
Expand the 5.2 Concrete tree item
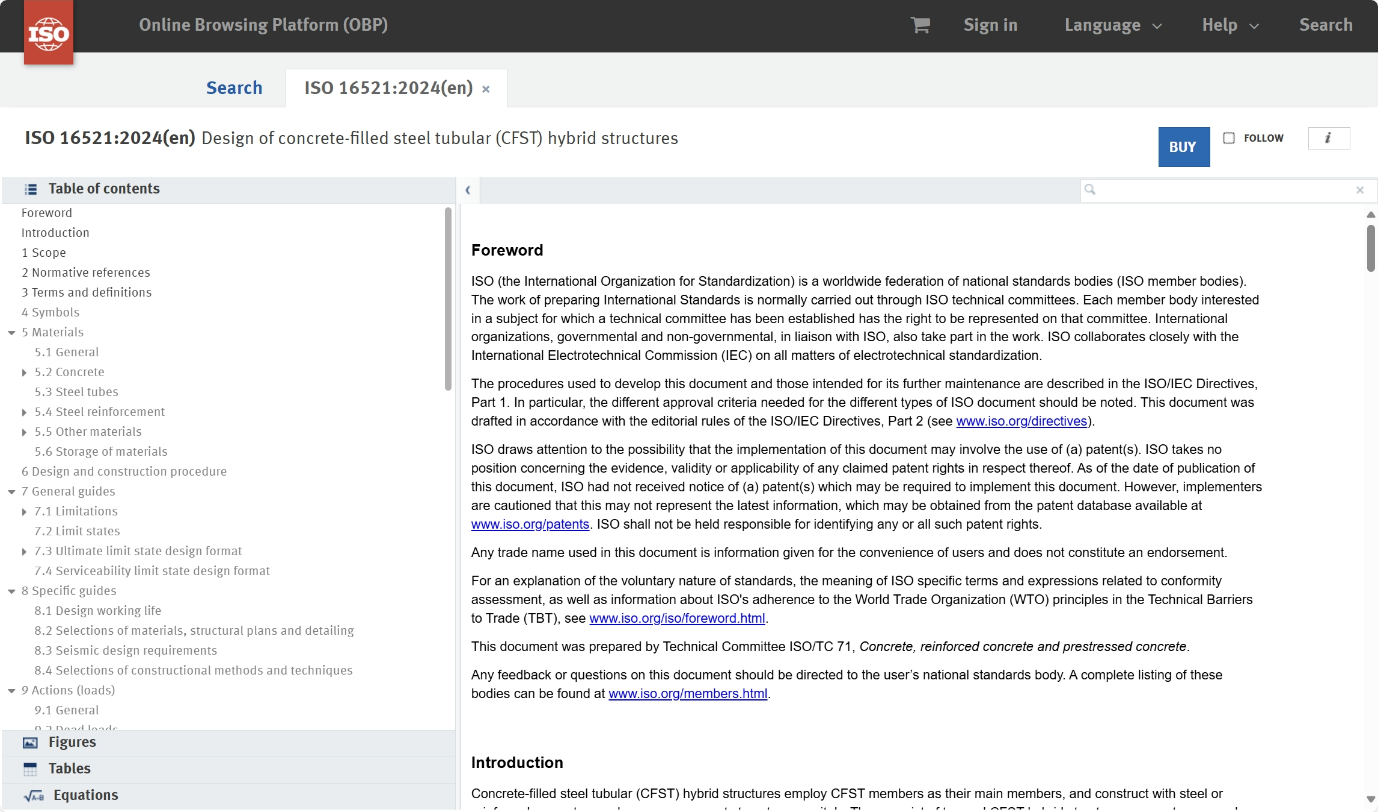pyautogui.click(x=25, y=372)
